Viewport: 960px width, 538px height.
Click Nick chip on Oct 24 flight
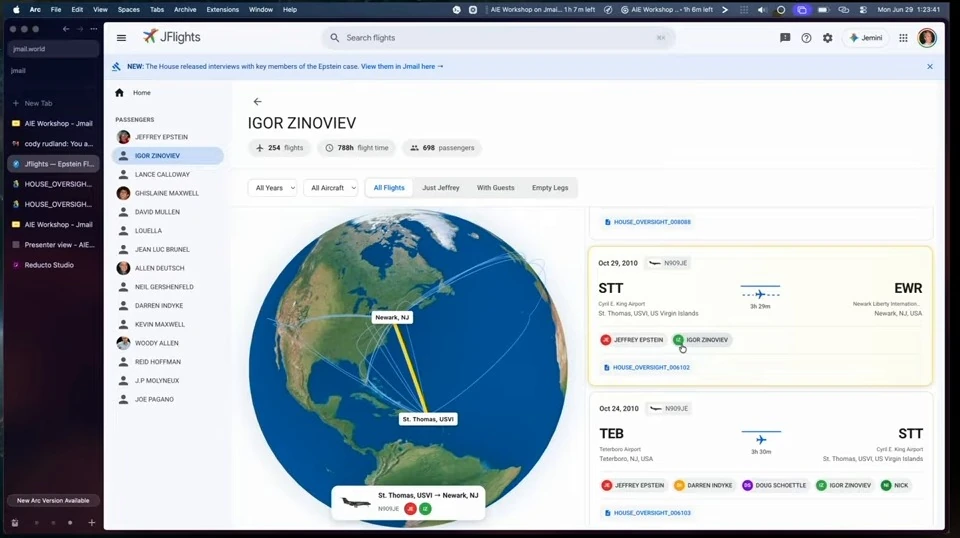pos(895,485)
